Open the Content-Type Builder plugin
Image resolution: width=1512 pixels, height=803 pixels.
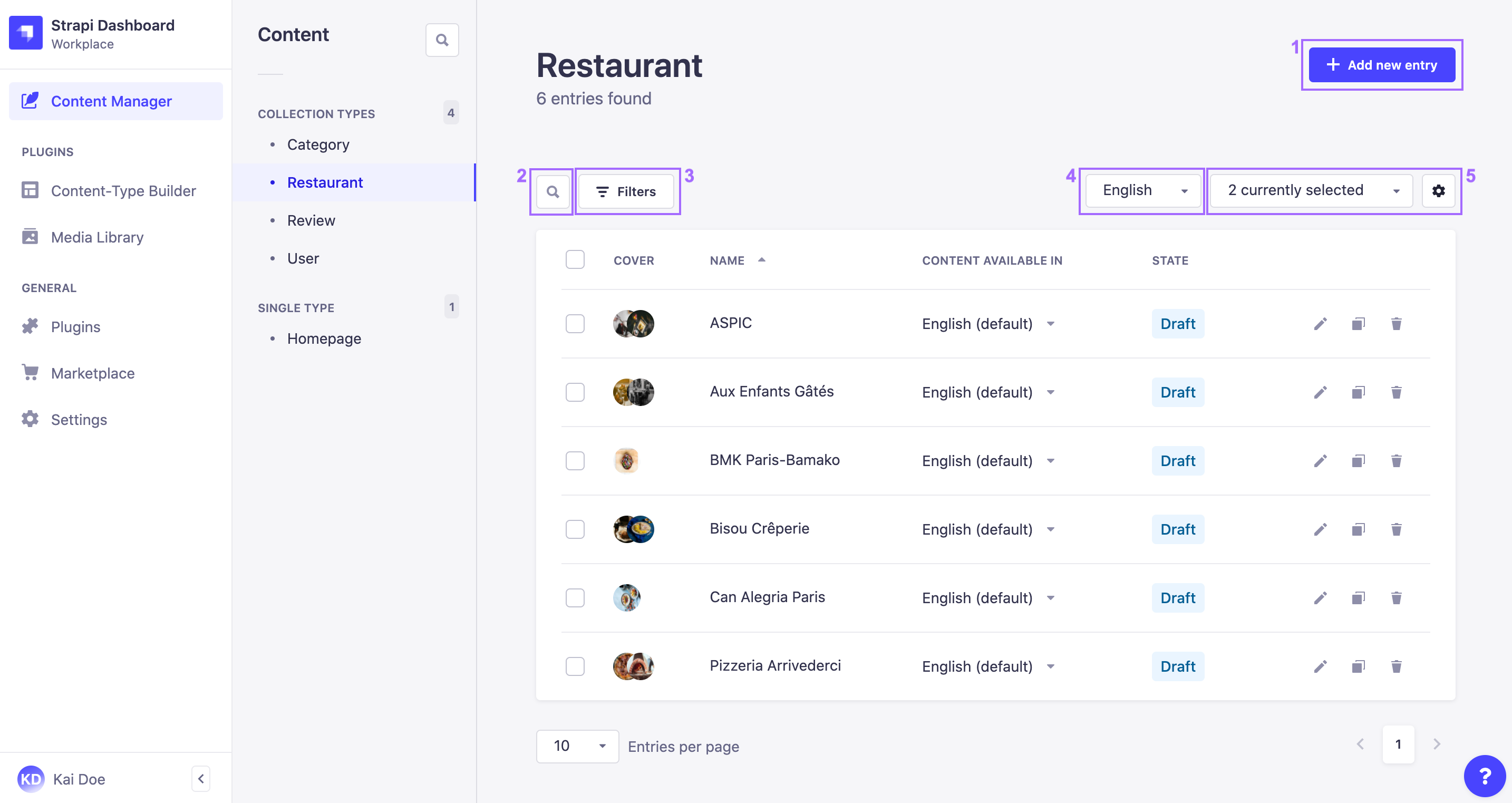click(x=123, y=190)
